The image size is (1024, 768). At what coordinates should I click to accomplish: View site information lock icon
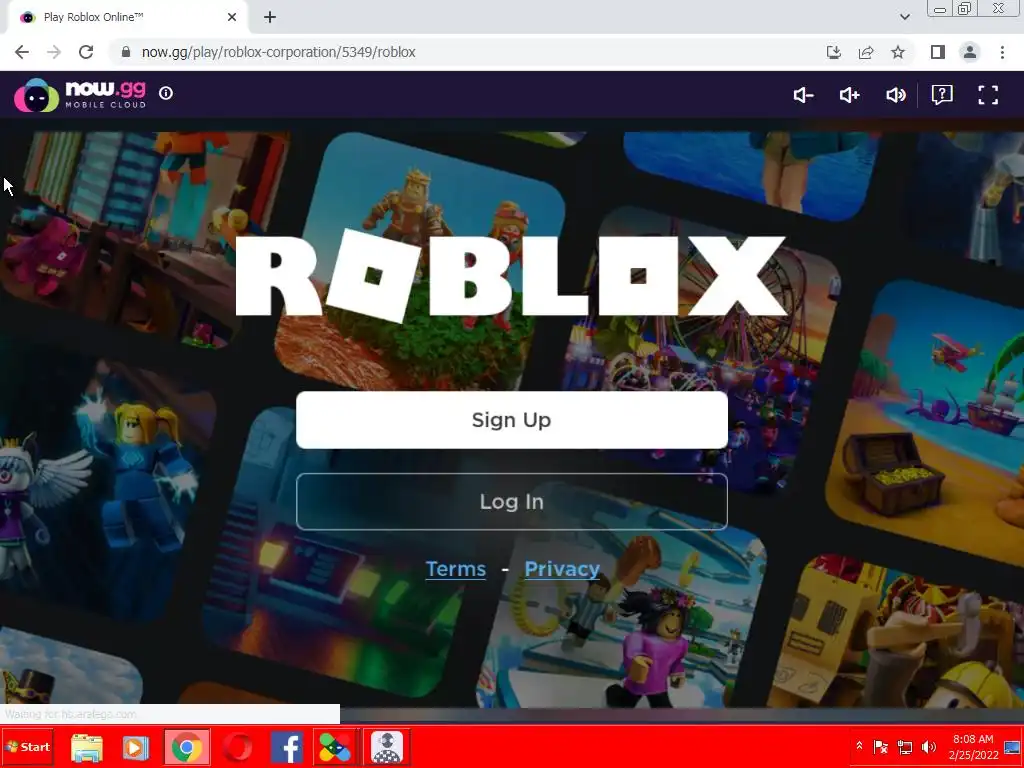point(126,52)
